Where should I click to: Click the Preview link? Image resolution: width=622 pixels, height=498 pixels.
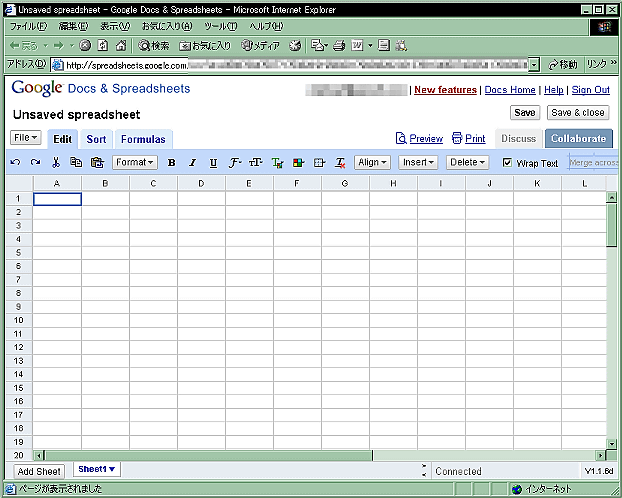coord(426,138)
